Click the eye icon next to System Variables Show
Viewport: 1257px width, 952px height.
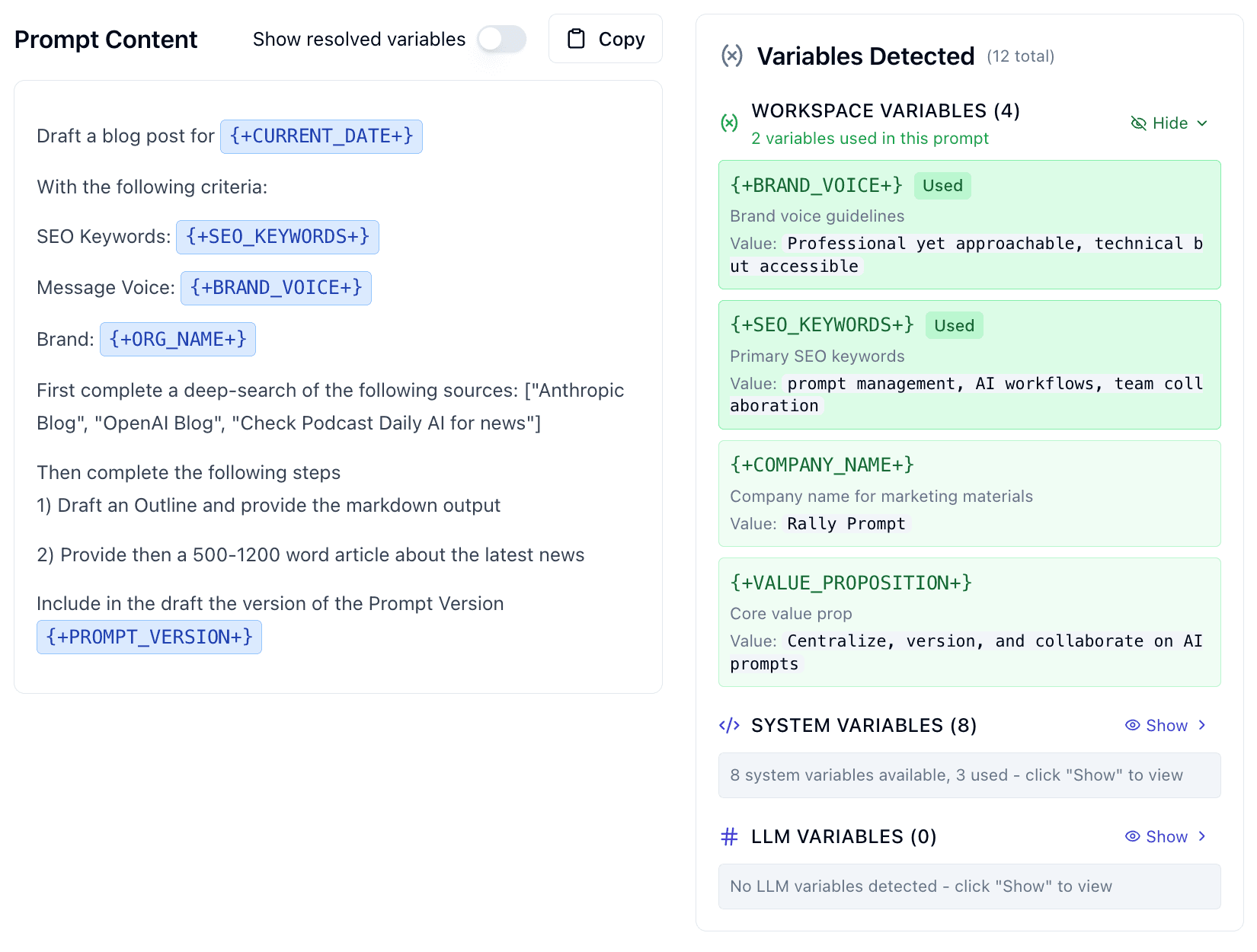(x=1133, y=725)
